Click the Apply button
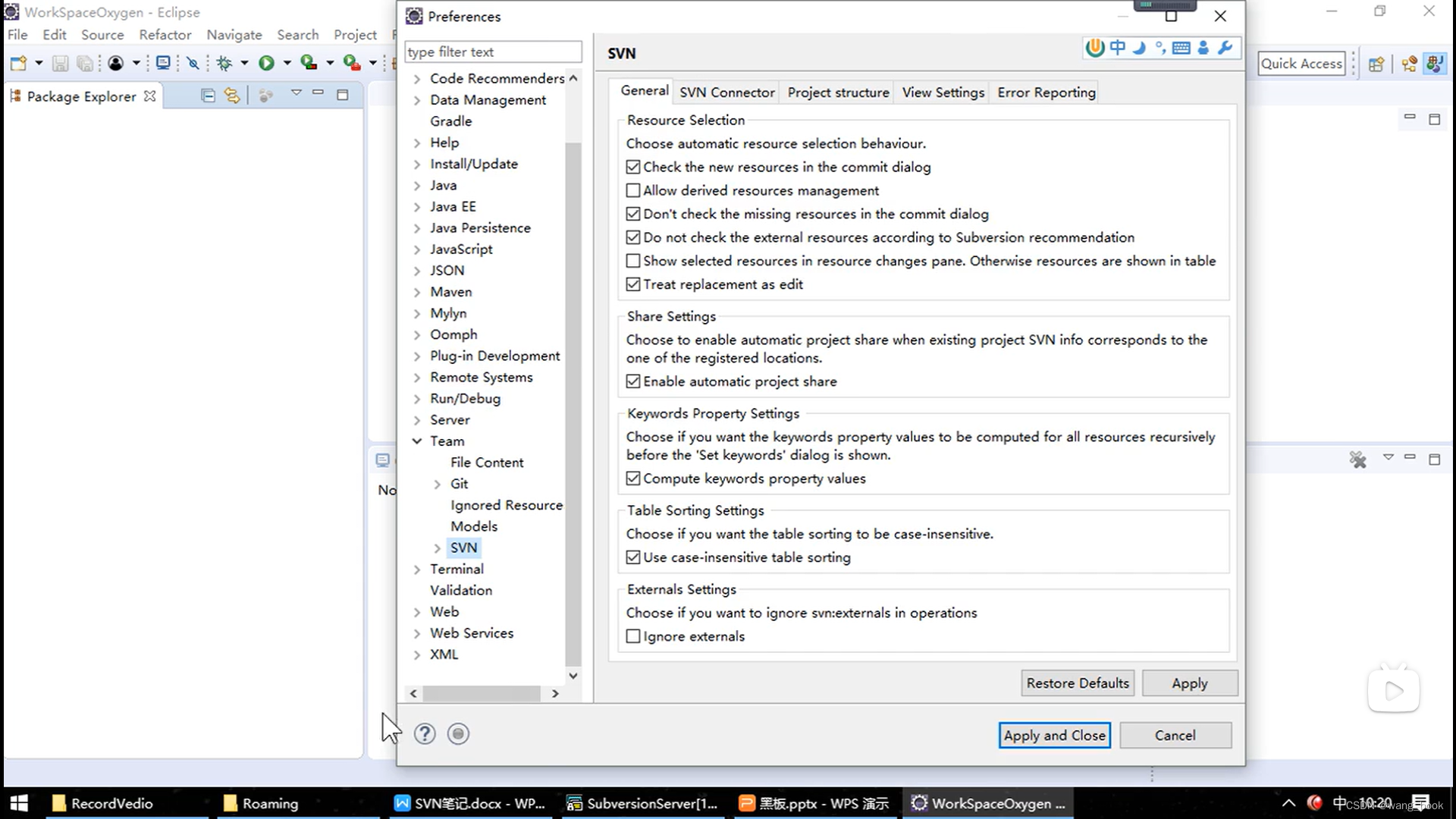1456x819 pixels. (1189, 683)
